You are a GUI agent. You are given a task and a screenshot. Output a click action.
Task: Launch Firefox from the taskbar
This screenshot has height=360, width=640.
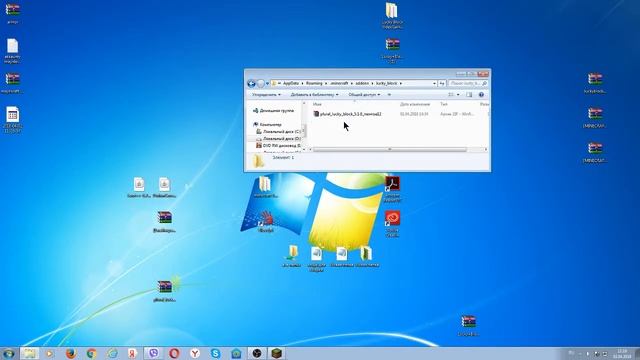pyautogui.click(x=71, y=353)
